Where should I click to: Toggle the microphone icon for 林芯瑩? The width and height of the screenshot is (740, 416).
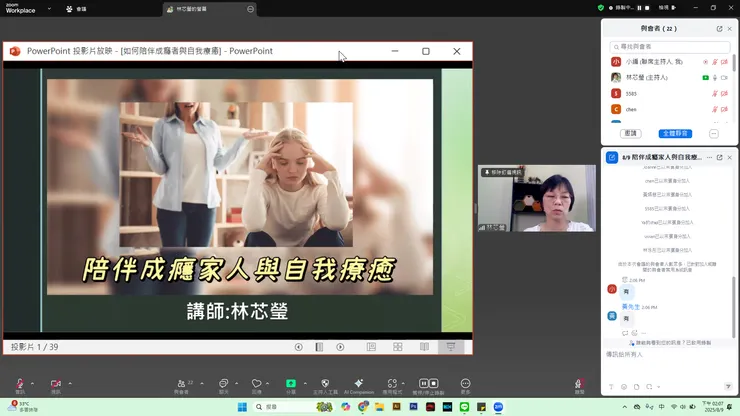[x=715, y=78]
